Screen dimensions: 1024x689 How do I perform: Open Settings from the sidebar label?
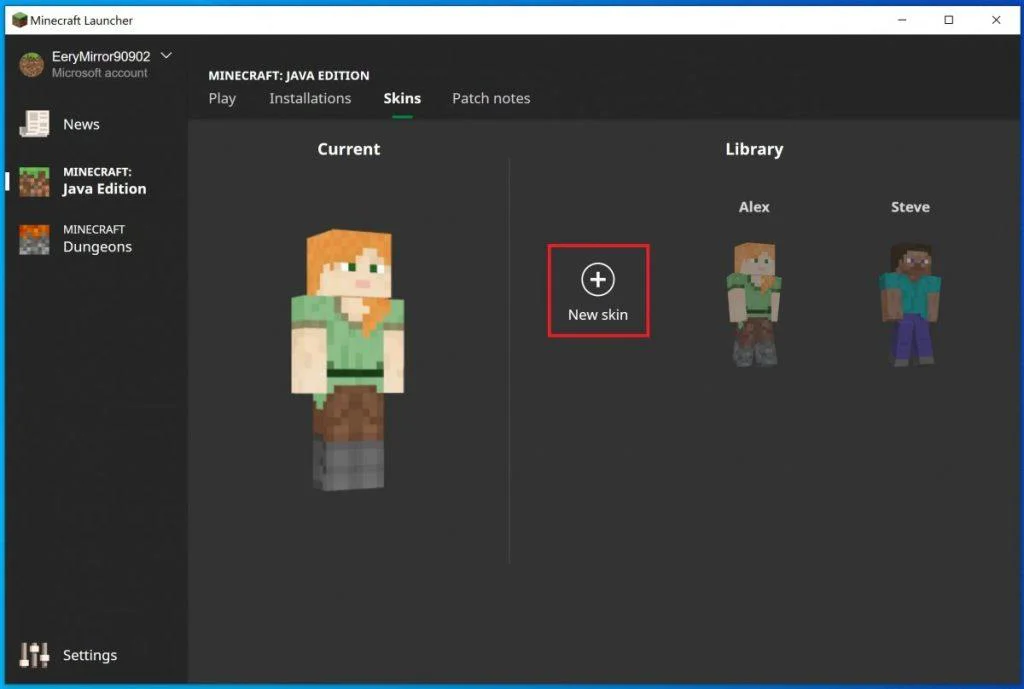[x=89, y=655]
